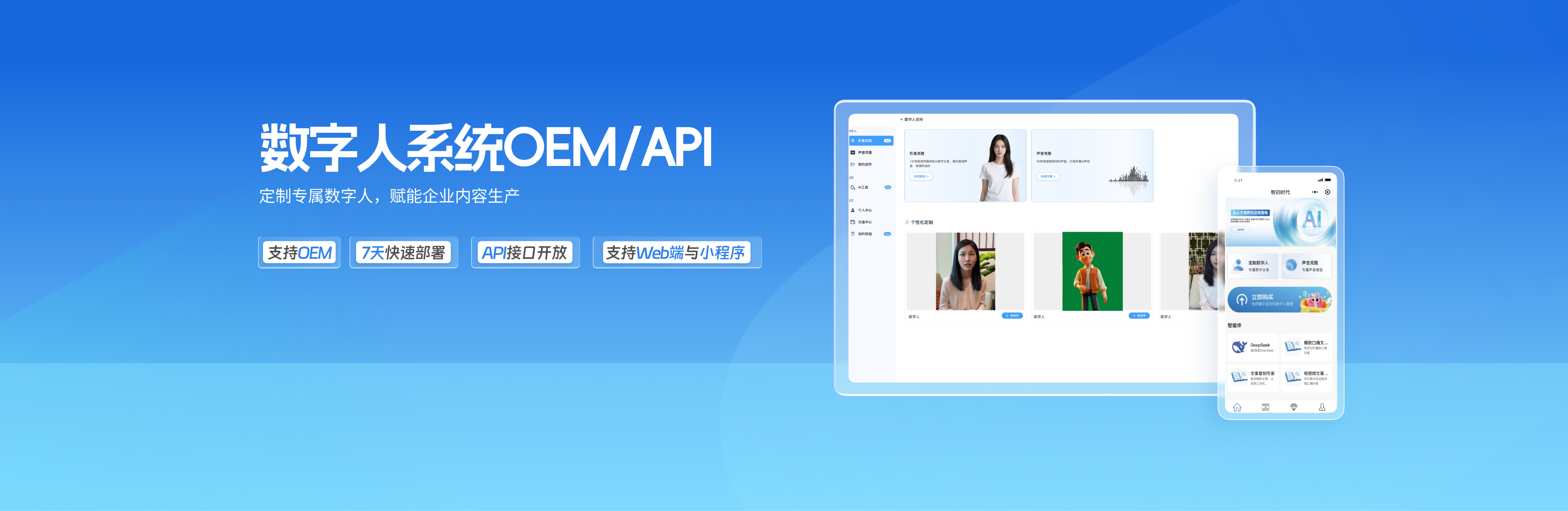
Task: Click the AI工具 paint bucket icon
Action: click(x=853, y=187)
